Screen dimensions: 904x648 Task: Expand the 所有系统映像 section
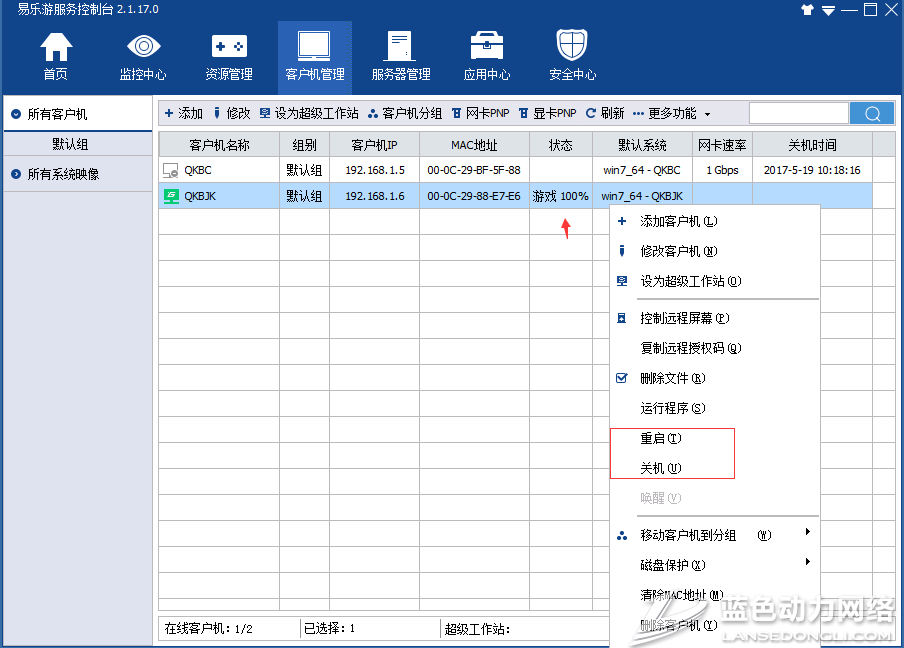click(16, 174)
